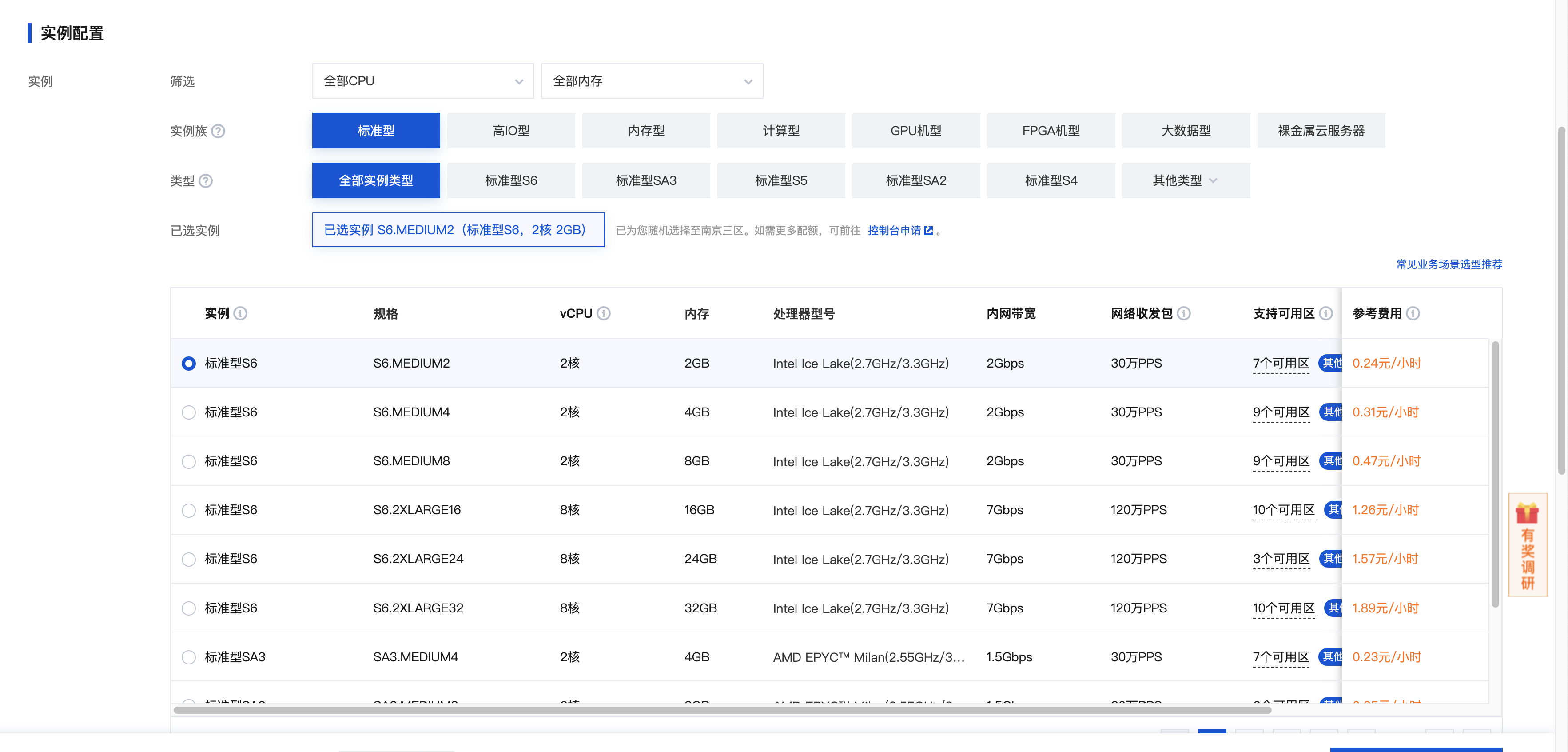The image size is (1568, 752).
Task: Select the S6.2XLARGE24 instance radio button
Action: [x=189, y=559]
